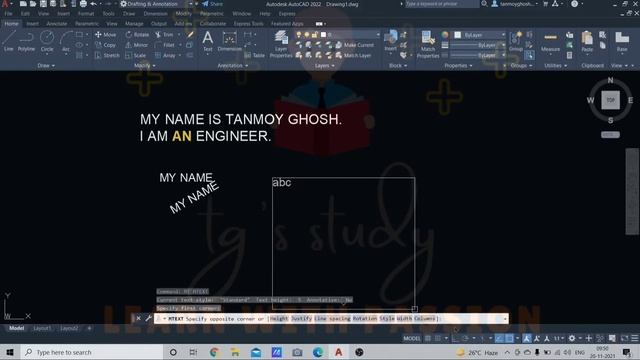Click the Match Layer button
640x360 pixels.
[x=353, y=55]
